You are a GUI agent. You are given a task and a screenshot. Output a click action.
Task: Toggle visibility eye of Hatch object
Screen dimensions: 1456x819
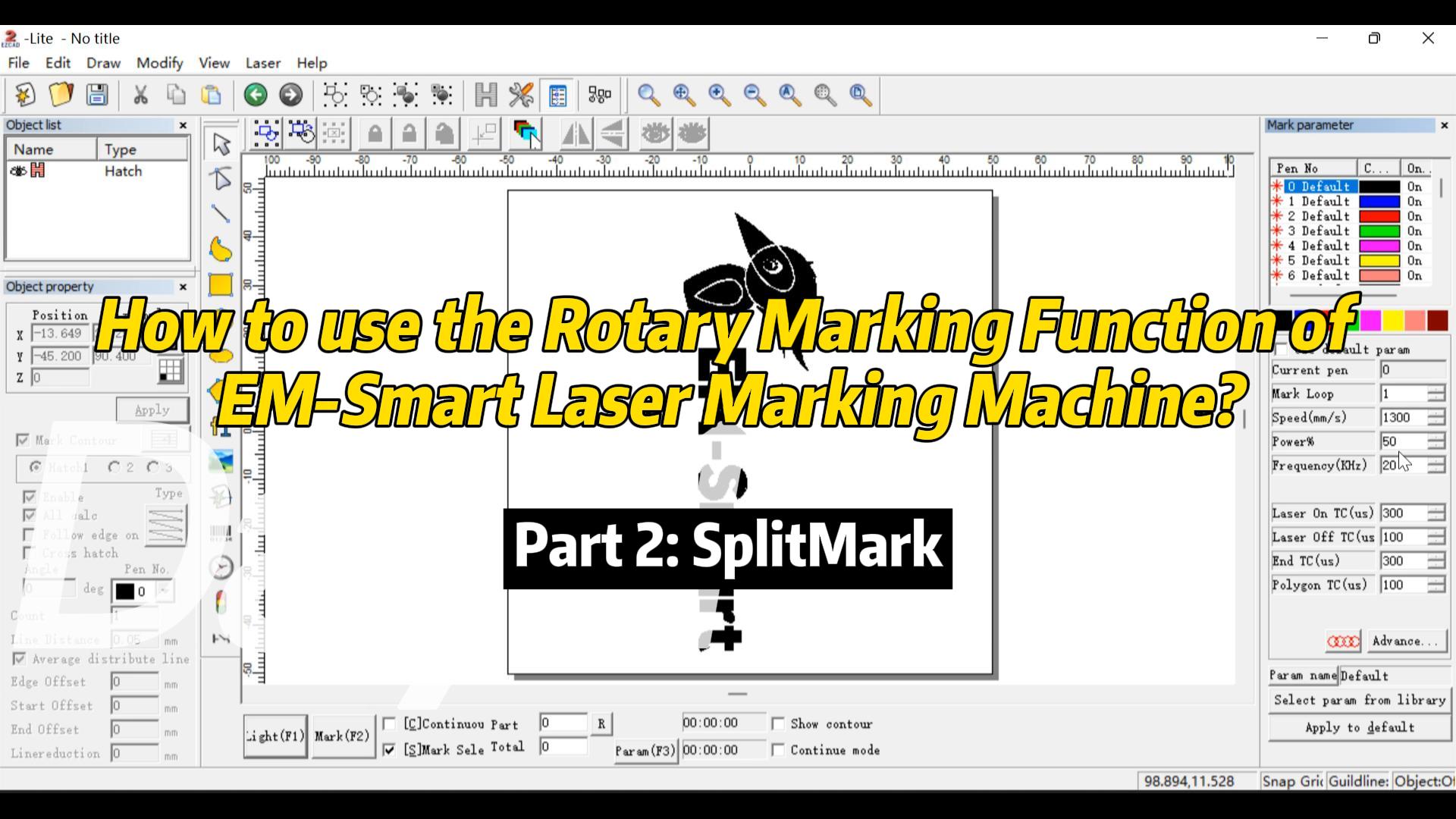[18, 171]
